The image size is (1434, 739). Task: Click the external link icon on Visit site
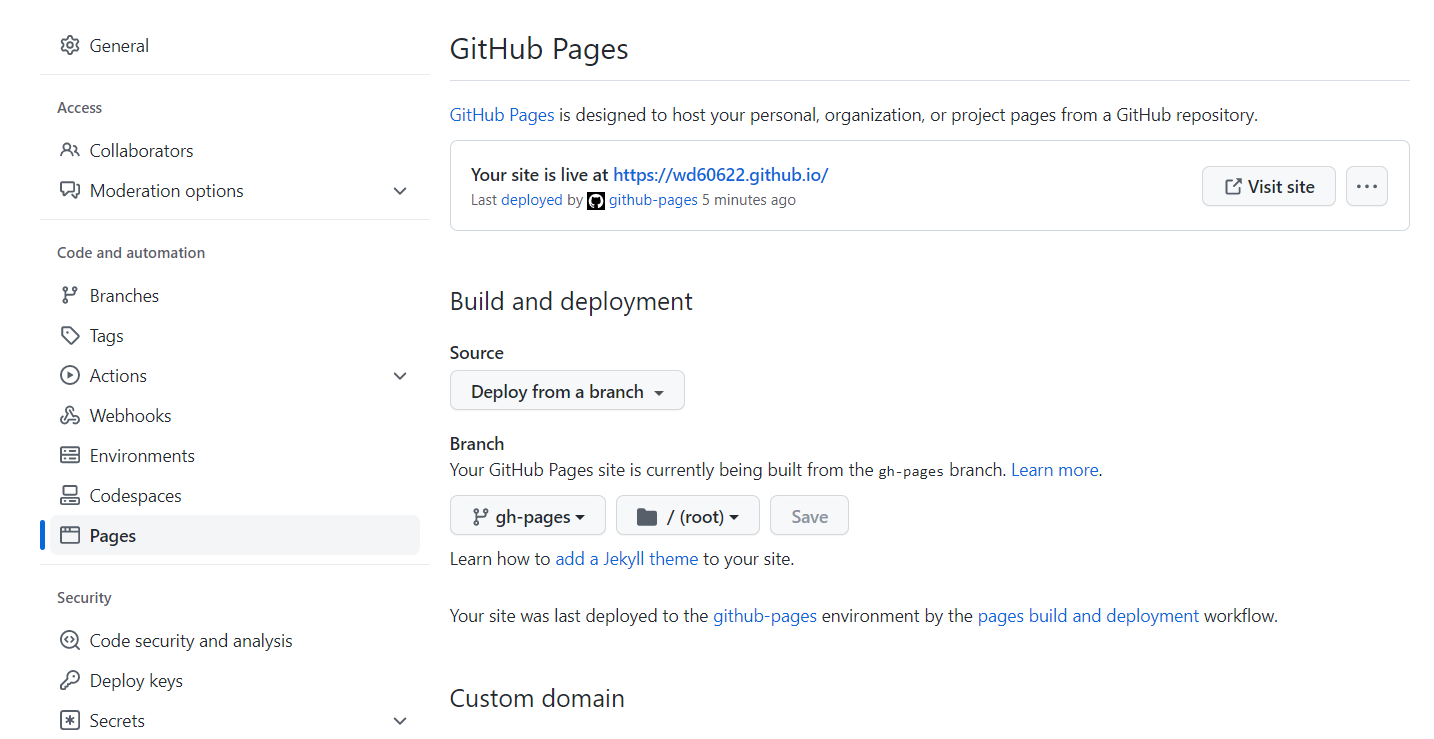click(1233, 186)
